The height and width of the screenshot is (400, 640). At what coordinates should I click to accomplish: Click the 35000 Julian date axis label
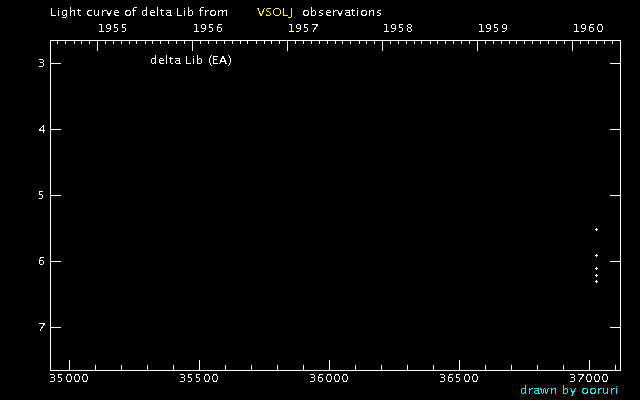68,379
